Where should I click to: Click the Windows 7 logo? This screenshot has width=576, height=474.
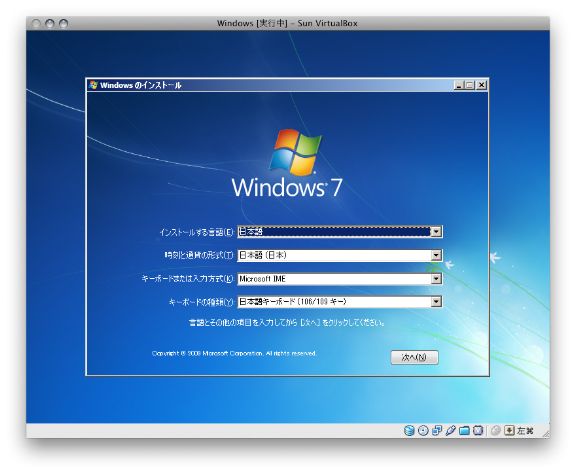click(287, 163)
